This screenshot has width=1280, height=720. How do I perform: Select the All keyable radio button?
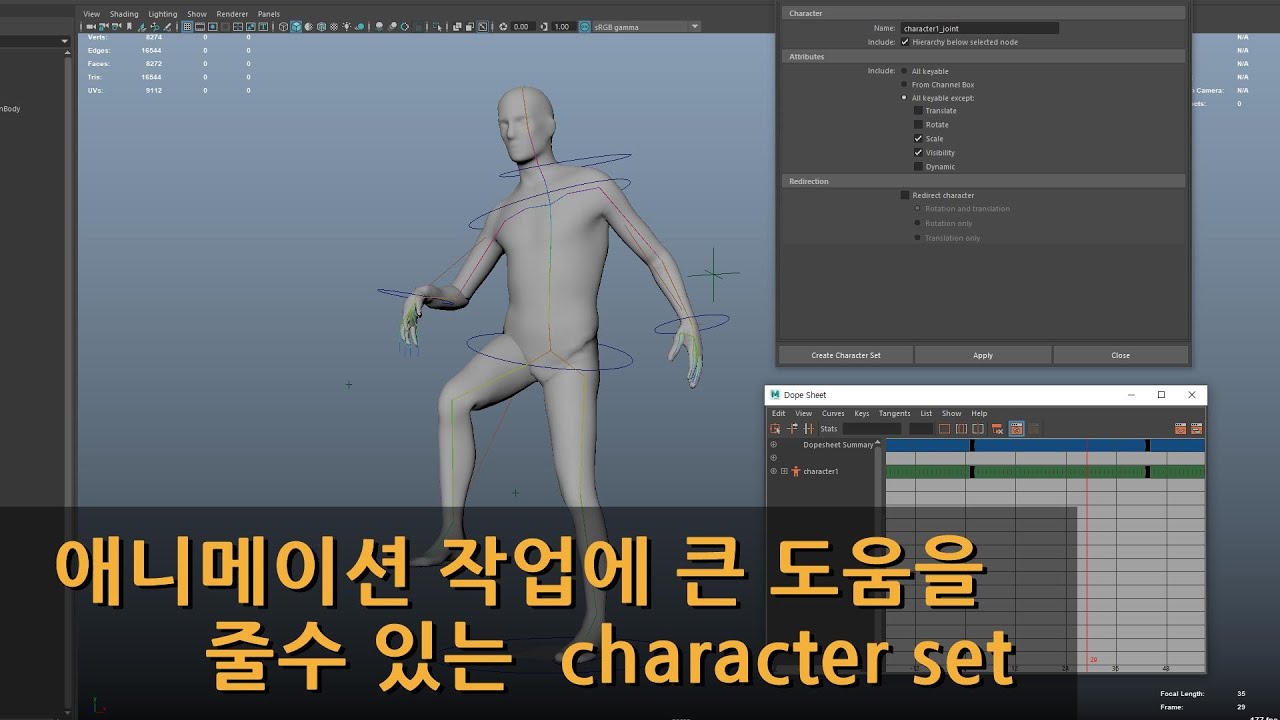point(905,71)
